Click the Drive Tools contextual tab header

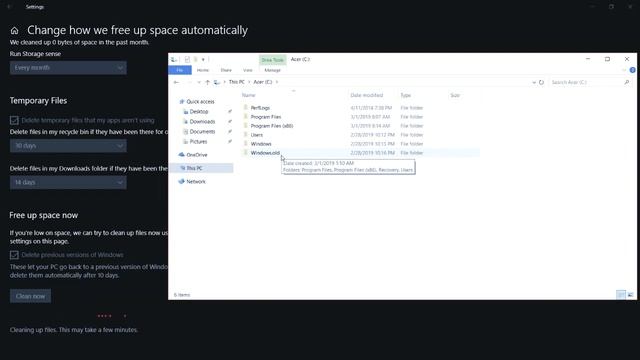coord(272,60)
